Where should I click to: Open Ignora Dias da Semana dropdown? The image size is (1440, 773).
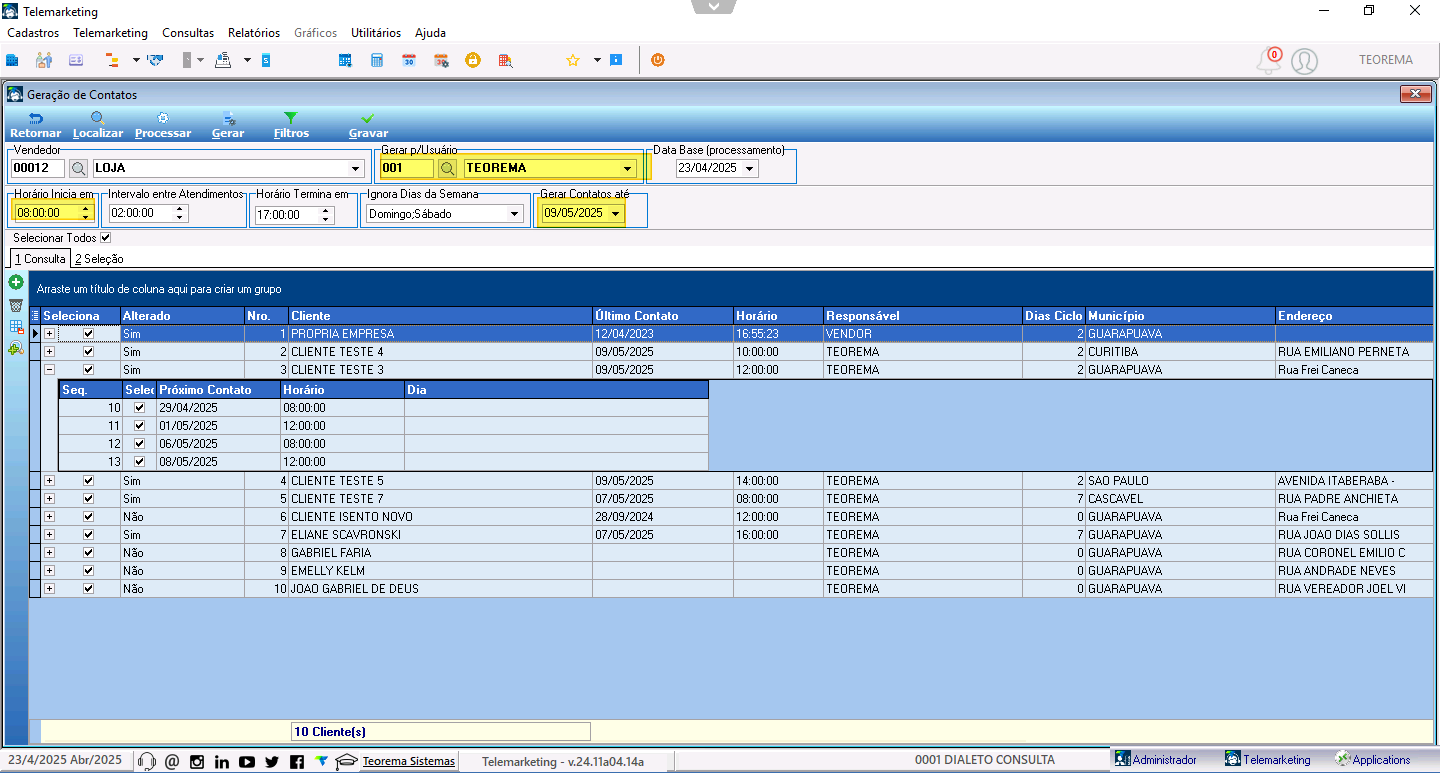coord(515,214)
